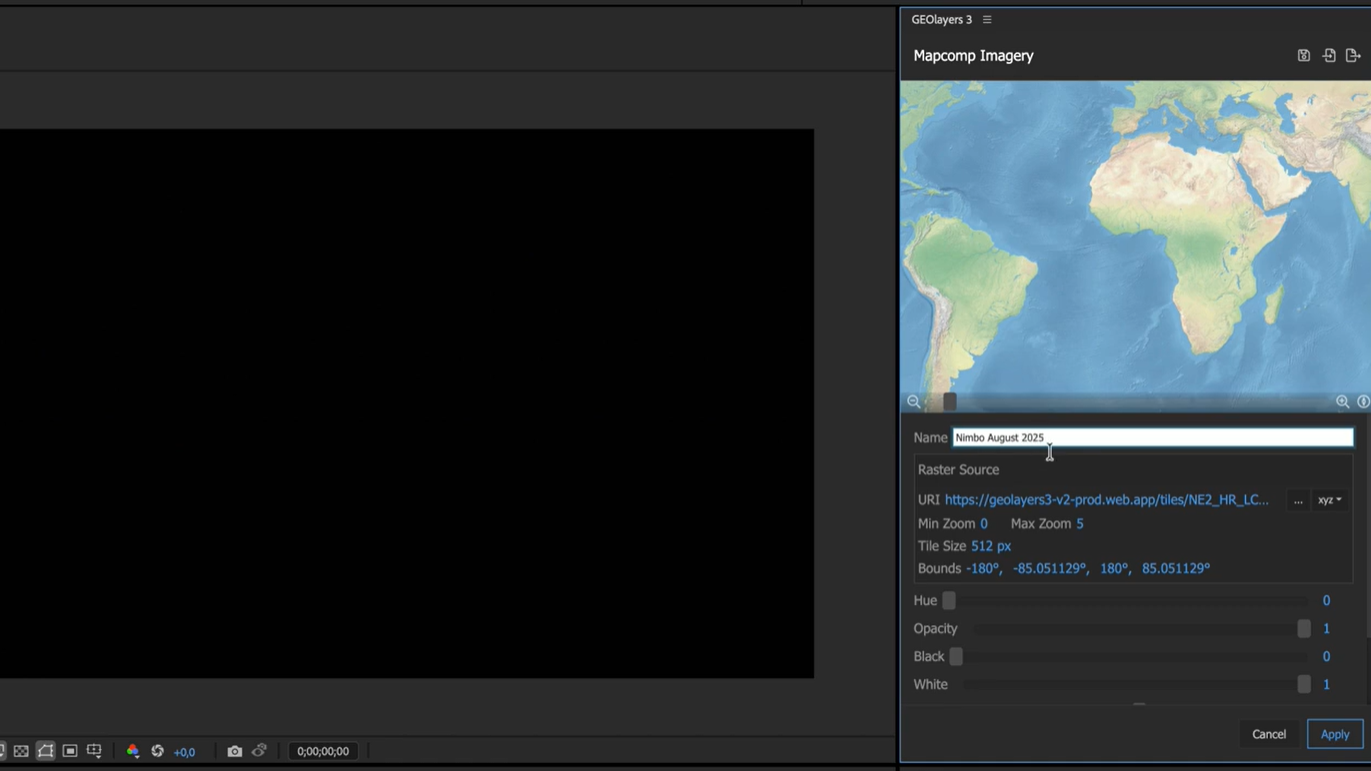This screenshot has height=771, width=1371.
Task: Take a snapshot with the camera icon
Action: point(234,751)
